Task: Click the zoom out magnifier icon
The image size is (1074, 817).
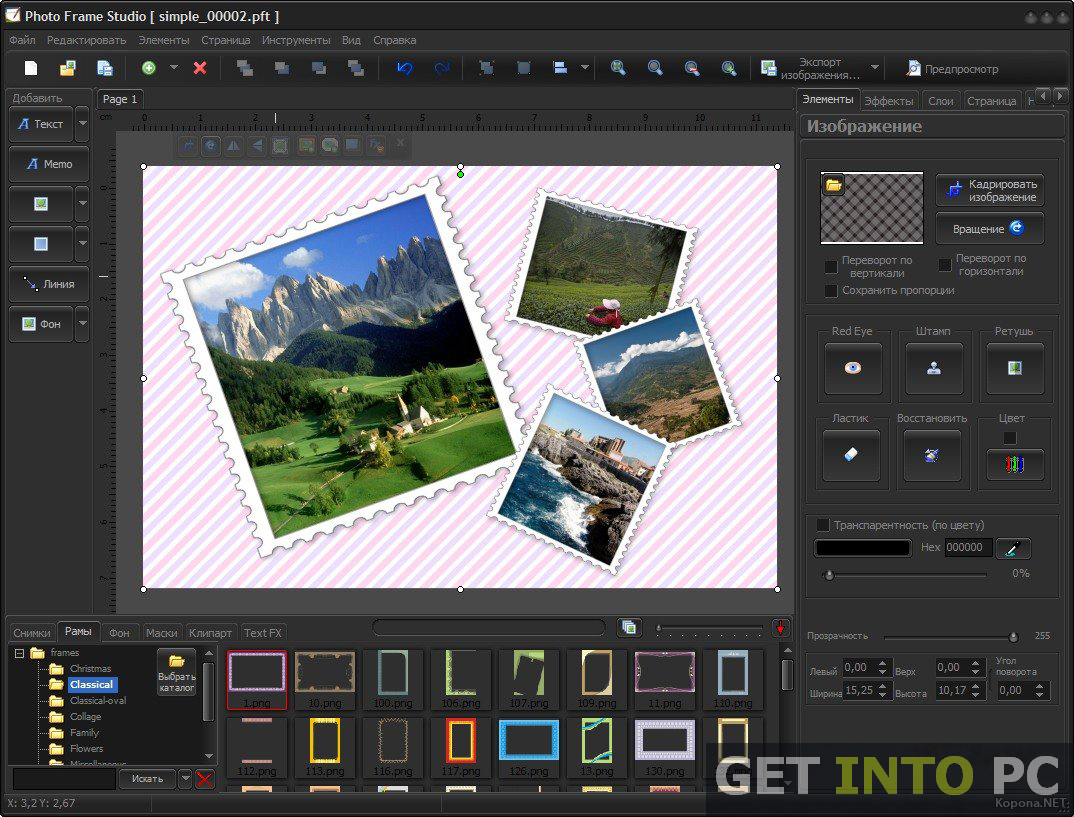Action: tap(692, 68)
